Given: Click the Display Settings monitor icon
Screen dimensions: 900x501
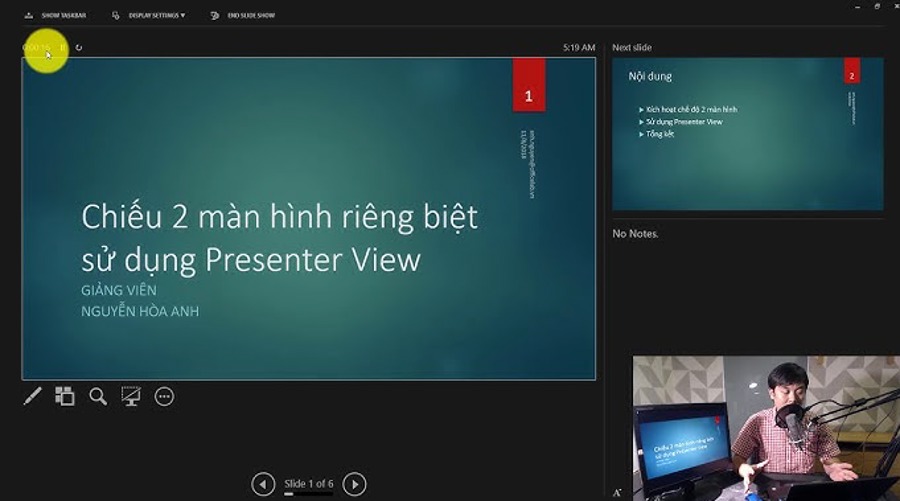Looking at the screenshot, I should [116, 15].
